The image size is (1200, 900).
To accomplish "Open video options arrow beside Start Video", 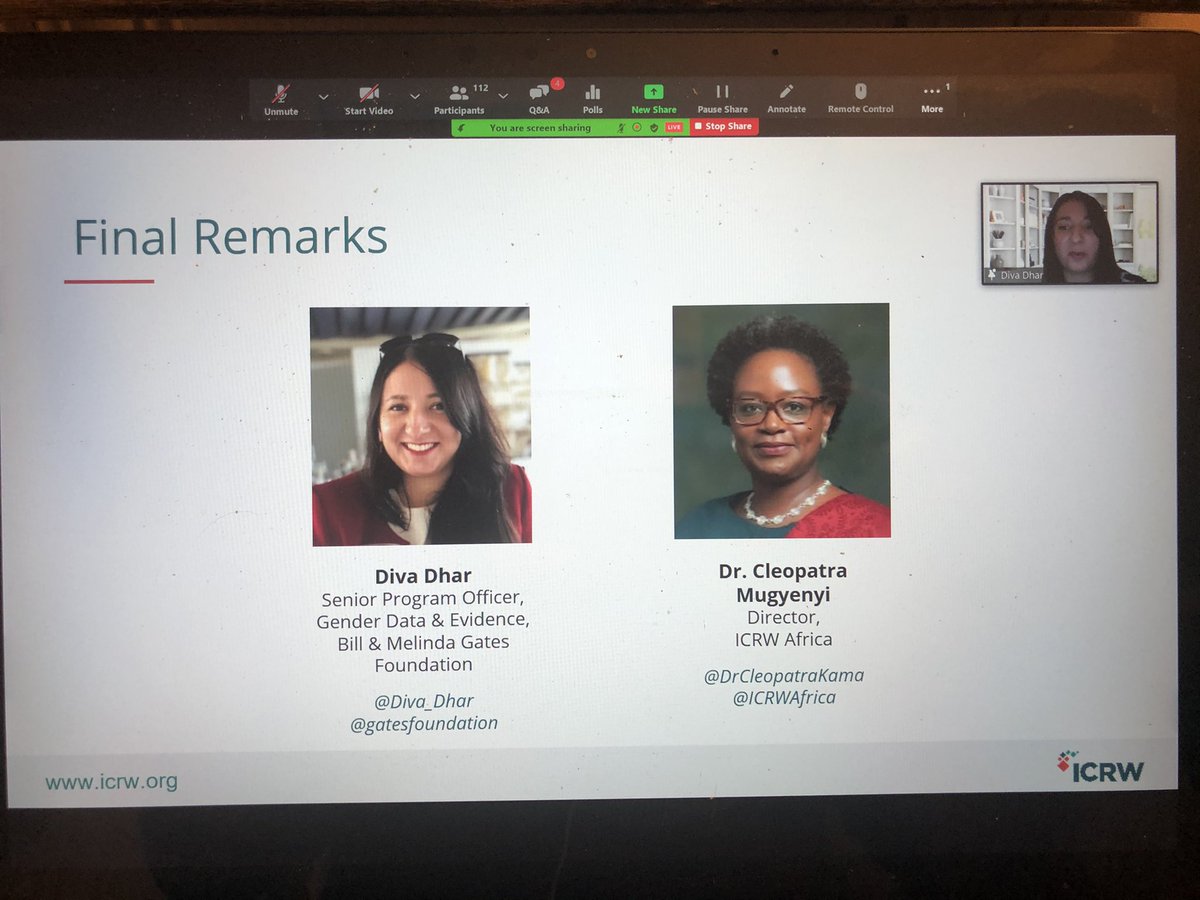I will click(416, 97).
